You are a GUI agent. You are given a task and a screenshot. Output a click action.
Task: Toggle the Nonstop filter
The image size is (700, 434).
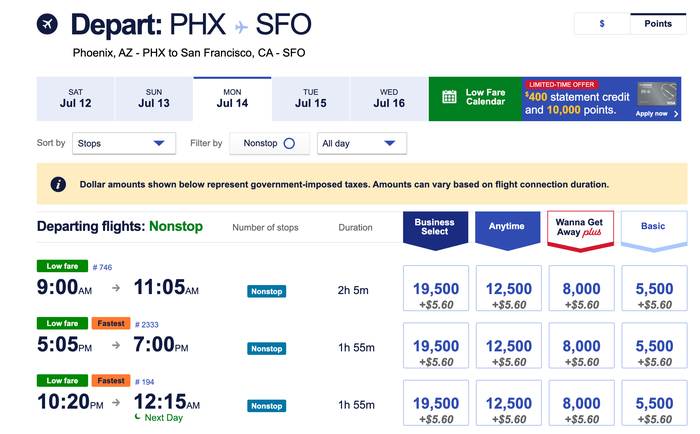pyautogui.click(x=269, y=143)
